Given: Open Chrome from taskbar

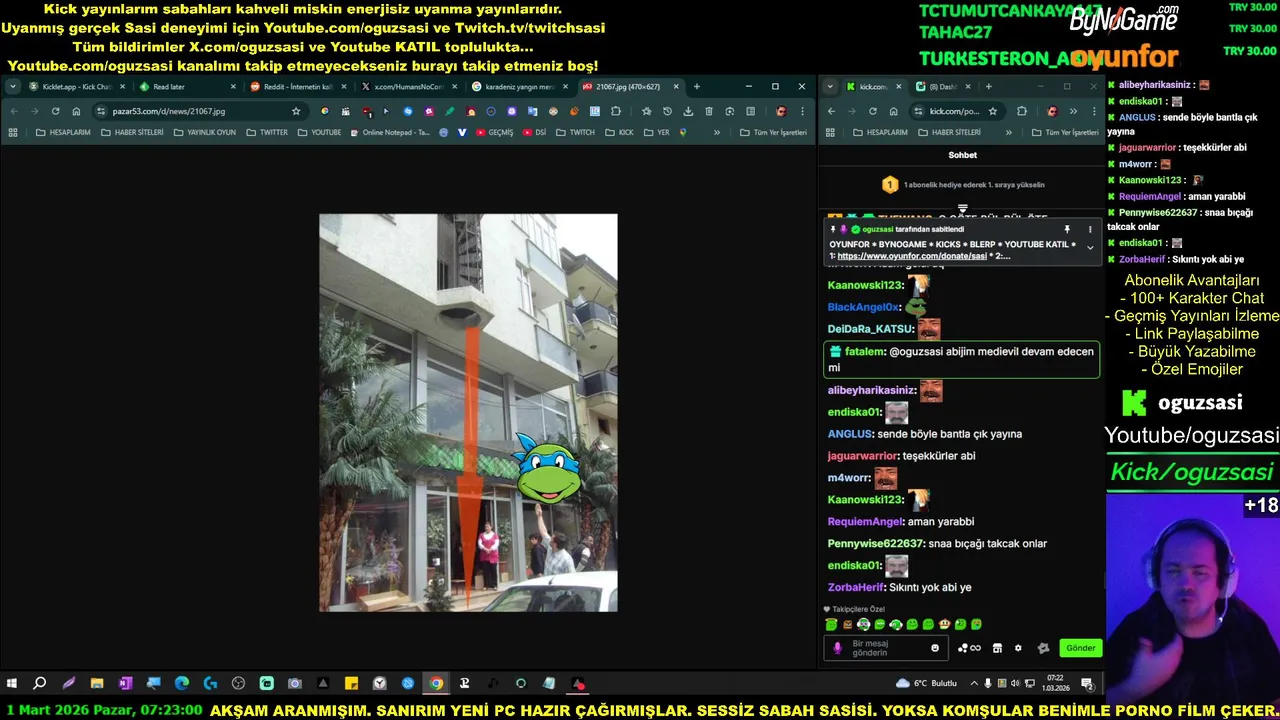Looking at the screenshot, I should [x=436, y=684].
